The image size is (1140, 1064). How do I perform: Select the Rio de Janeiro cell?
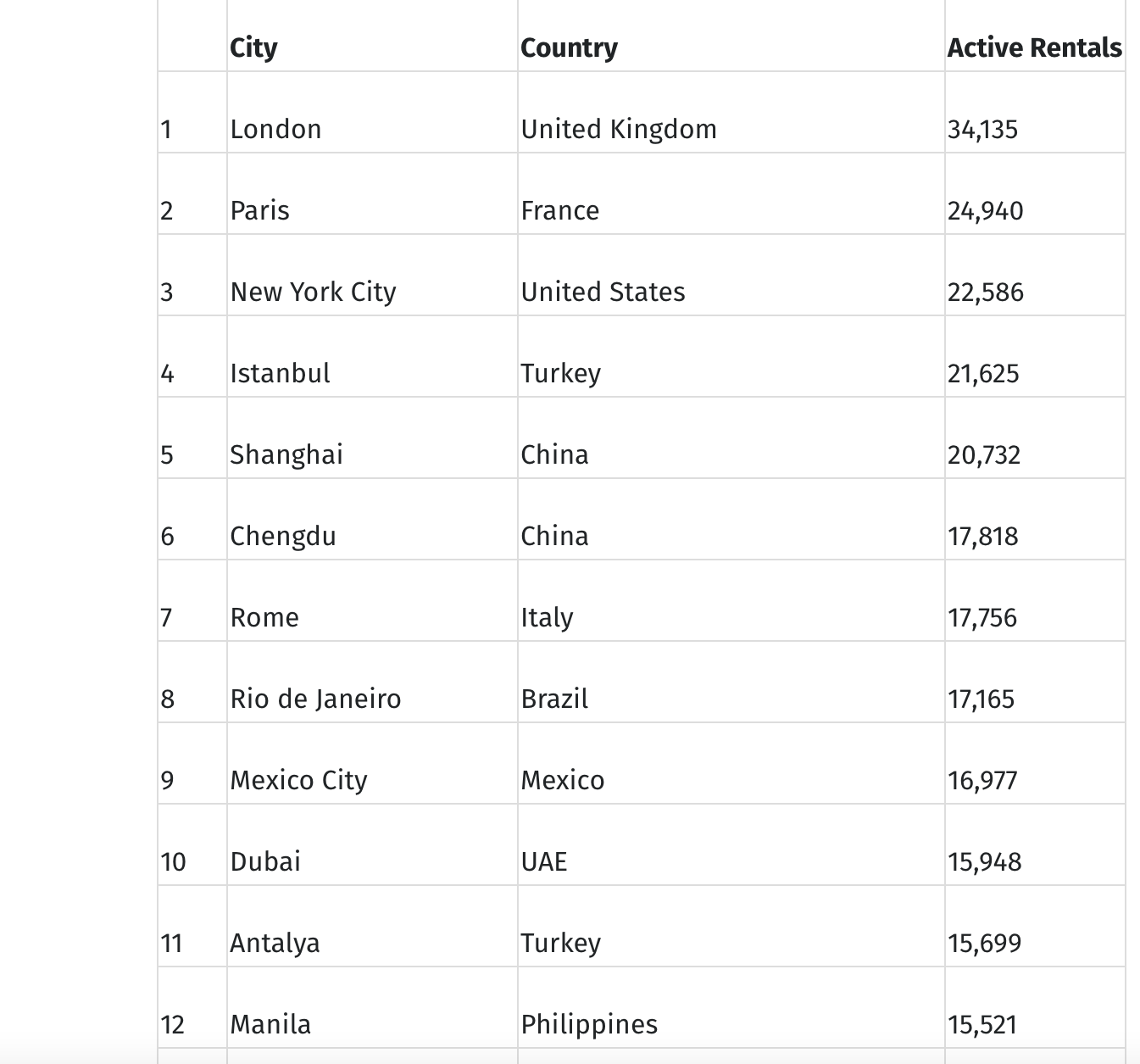coord(315,699)
